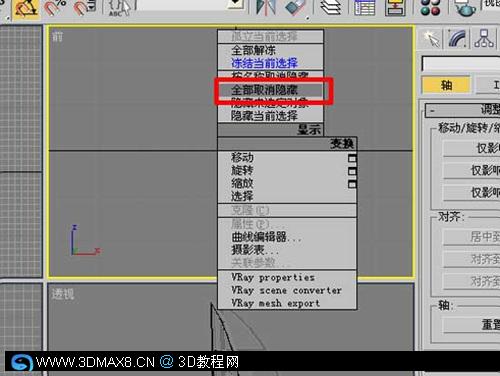This screenshot has width=500, height=376.
Task: Switch to the Modify panel tab
Action: click(x=457, y=39)
